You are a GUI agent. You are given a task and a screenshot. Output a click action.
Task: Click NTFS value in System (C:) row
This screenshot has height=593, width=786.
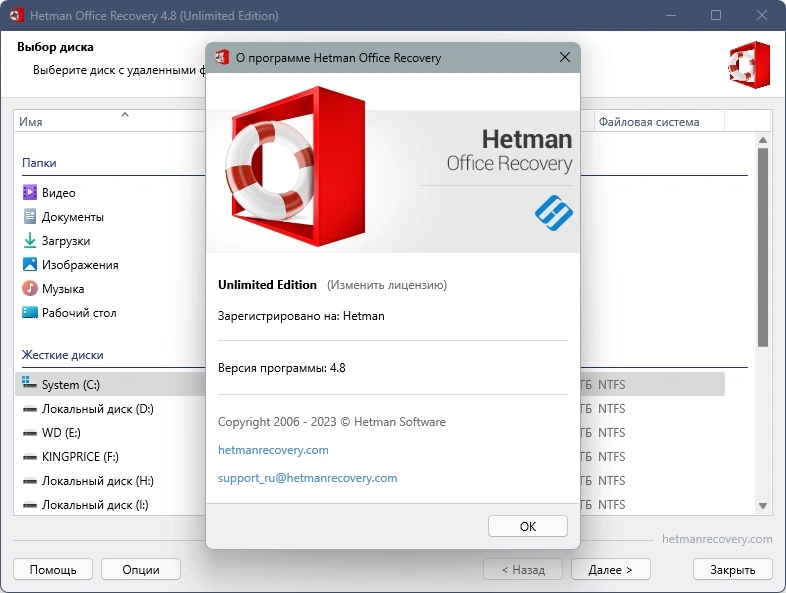pos(612,384)
